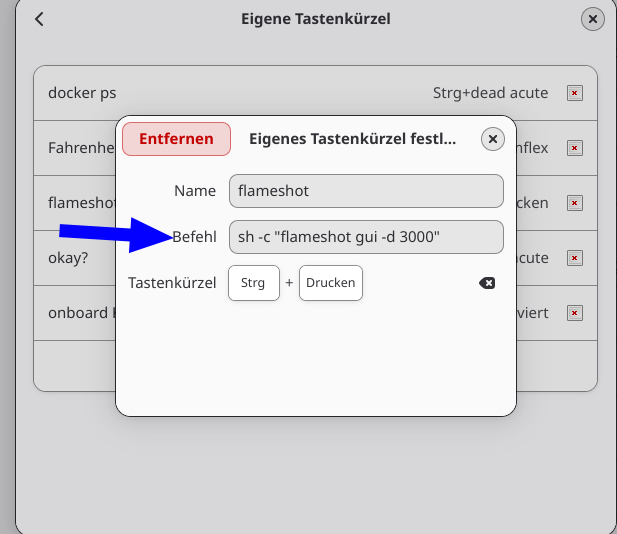Click the Strg key cap

(254, 283)
